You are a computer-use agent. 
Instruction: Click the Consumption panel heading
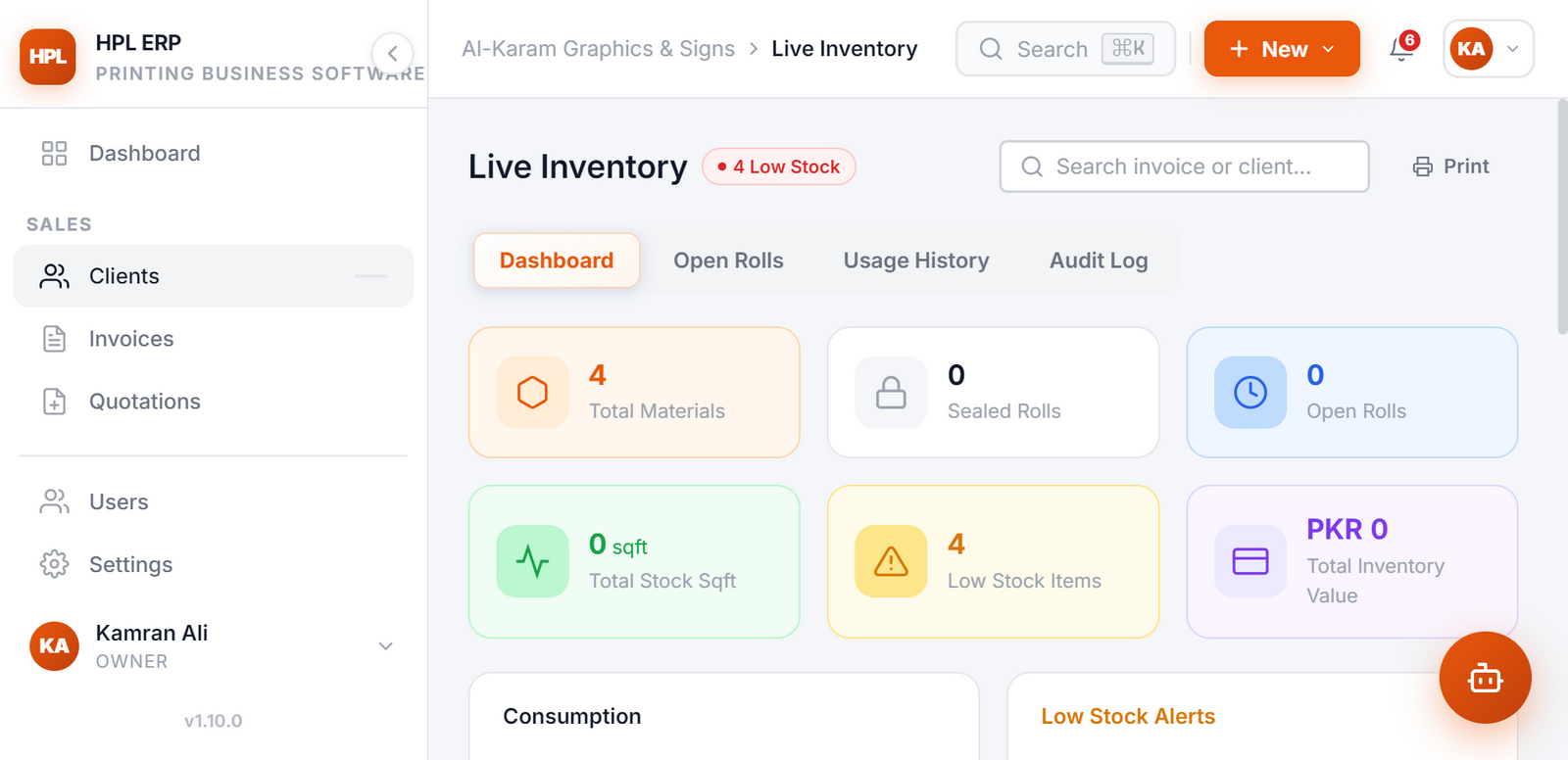pos(572,716)
